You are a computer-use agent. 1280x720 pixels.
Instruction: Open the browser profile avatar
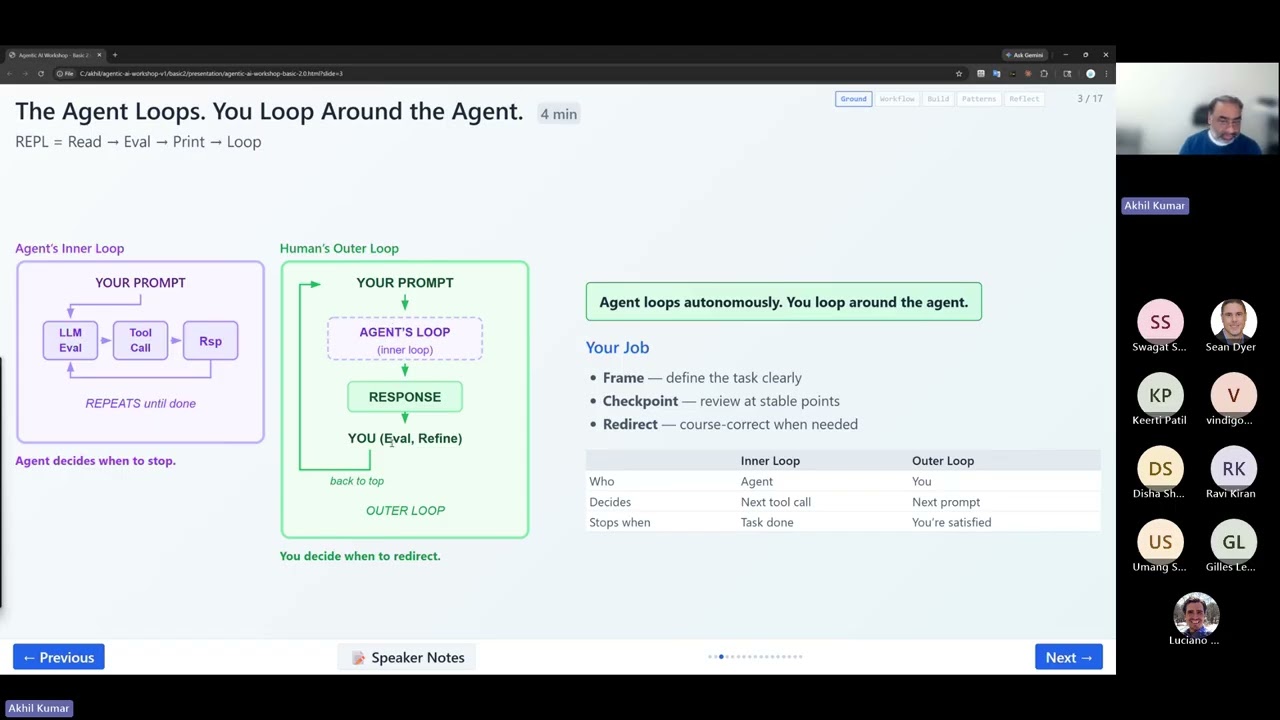tap(1091, 74)
